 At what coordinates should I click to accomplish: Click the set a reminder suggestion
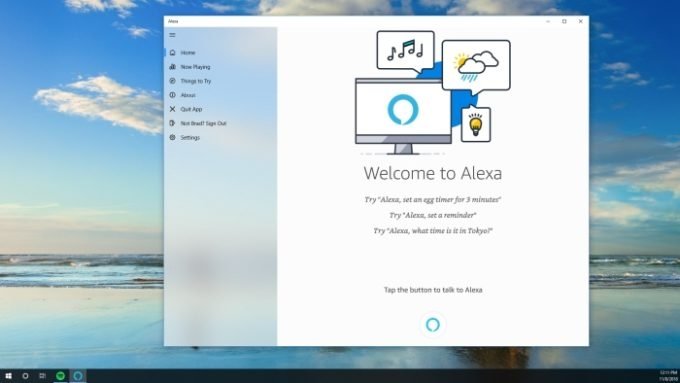[433, 215]
